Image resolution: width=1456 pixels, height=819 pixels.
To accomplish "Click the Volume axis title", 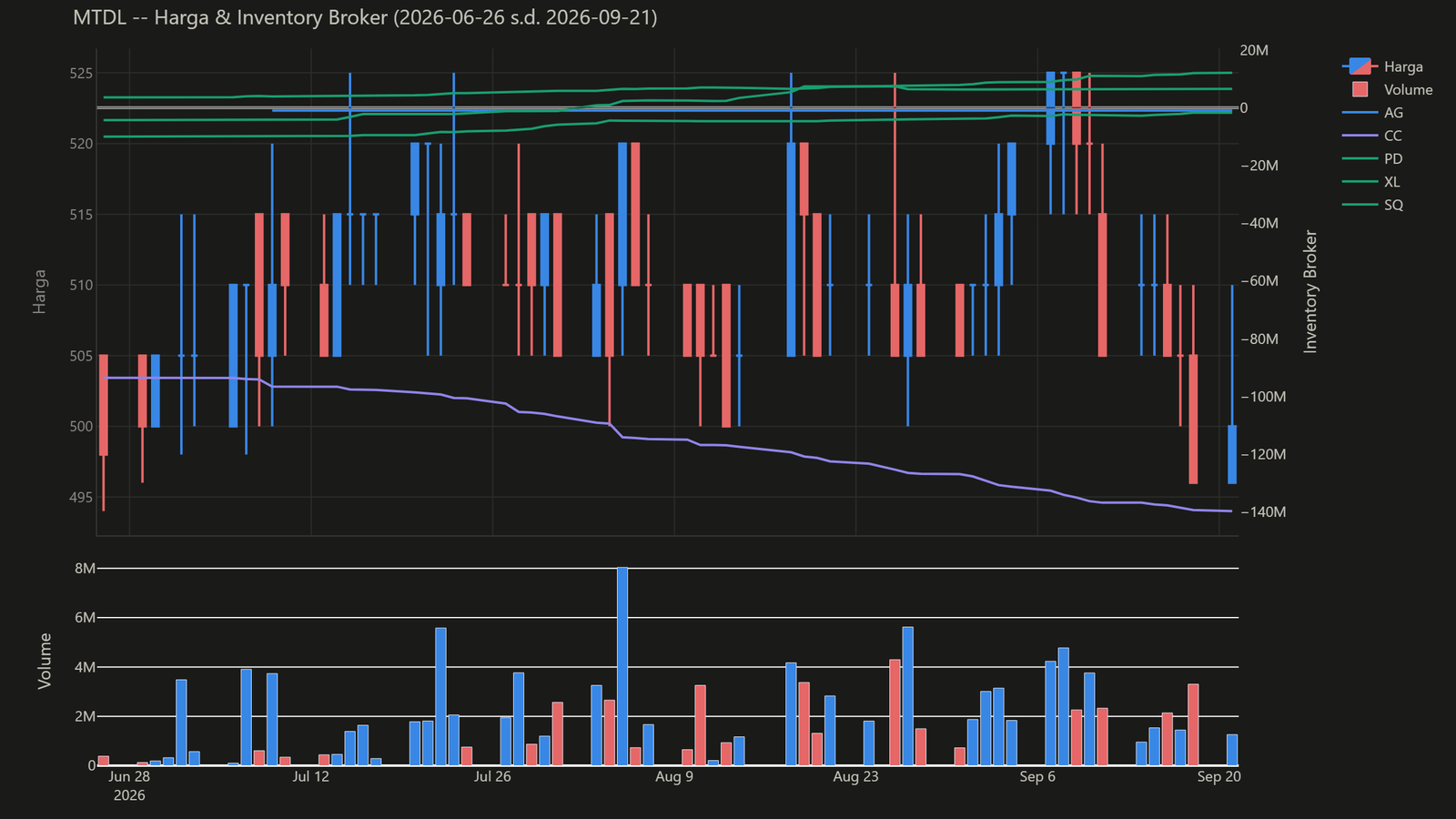I will tap(45, 661).
